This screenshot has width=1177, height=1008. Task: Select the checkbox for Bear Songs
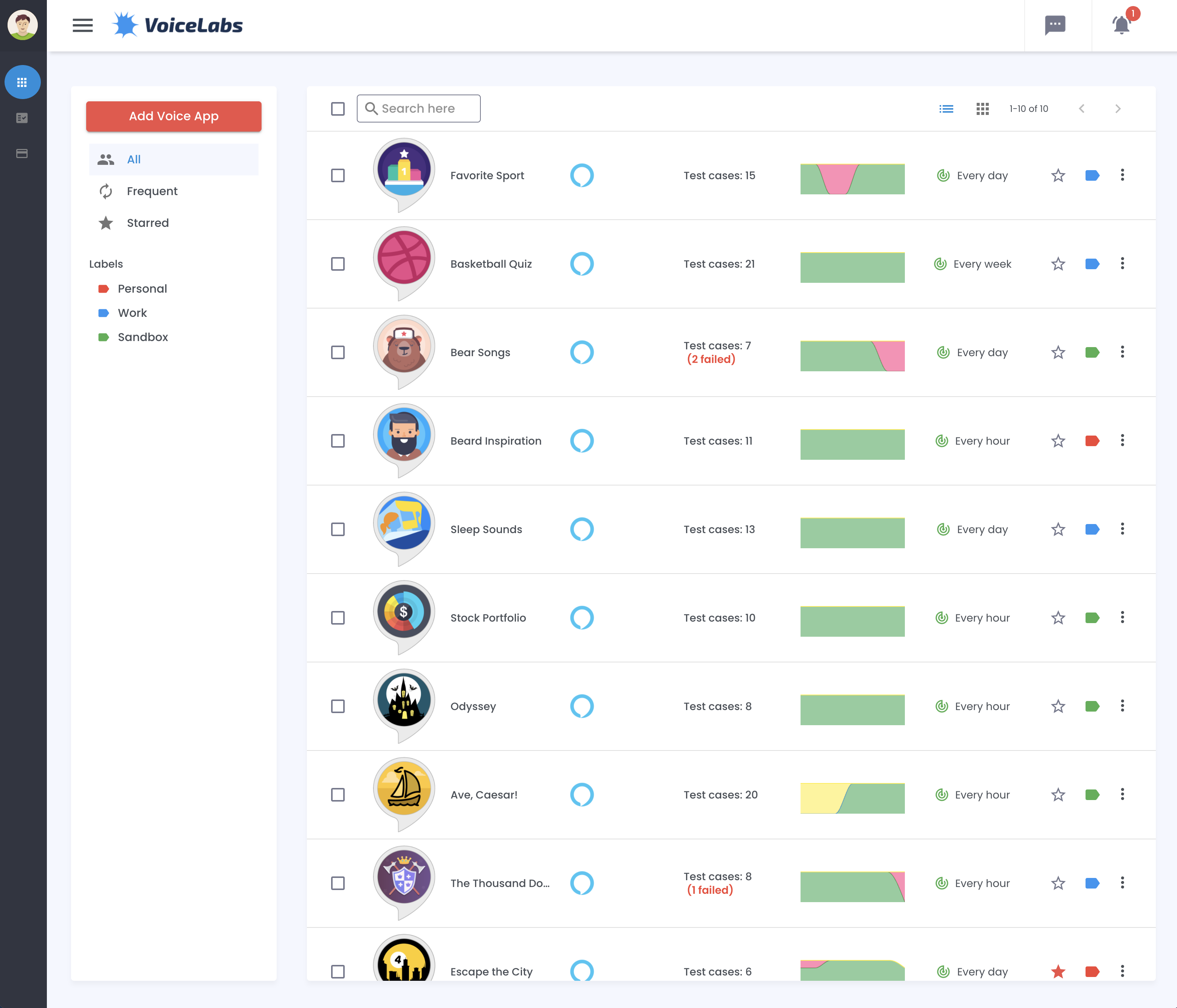click(x=338, y=352)
